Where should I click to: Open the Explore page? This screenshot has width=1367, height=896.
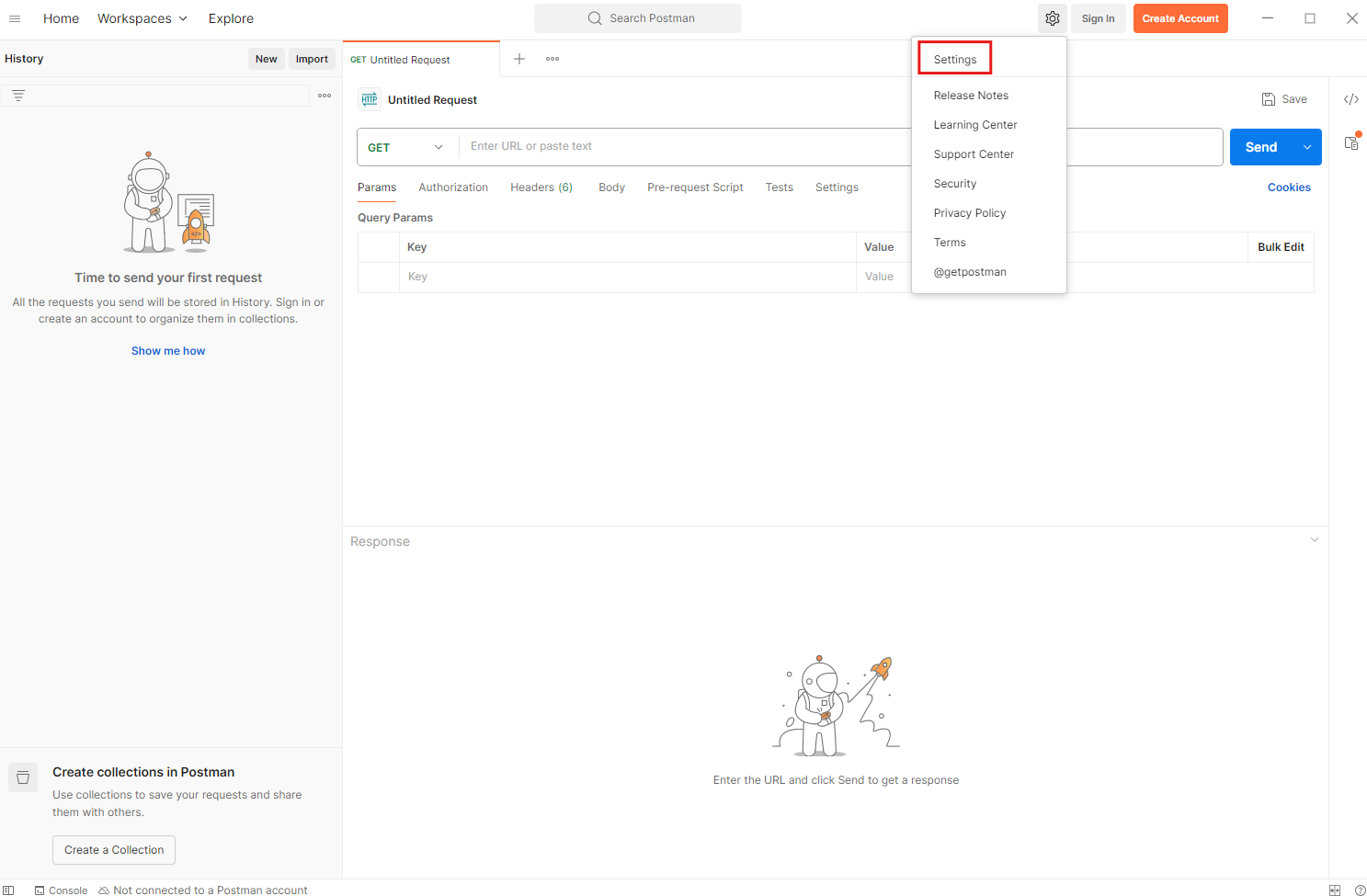click(231, 18)
